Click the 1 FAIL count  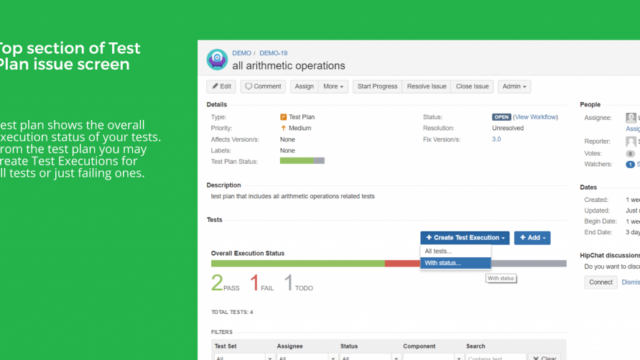coord(261,283)
